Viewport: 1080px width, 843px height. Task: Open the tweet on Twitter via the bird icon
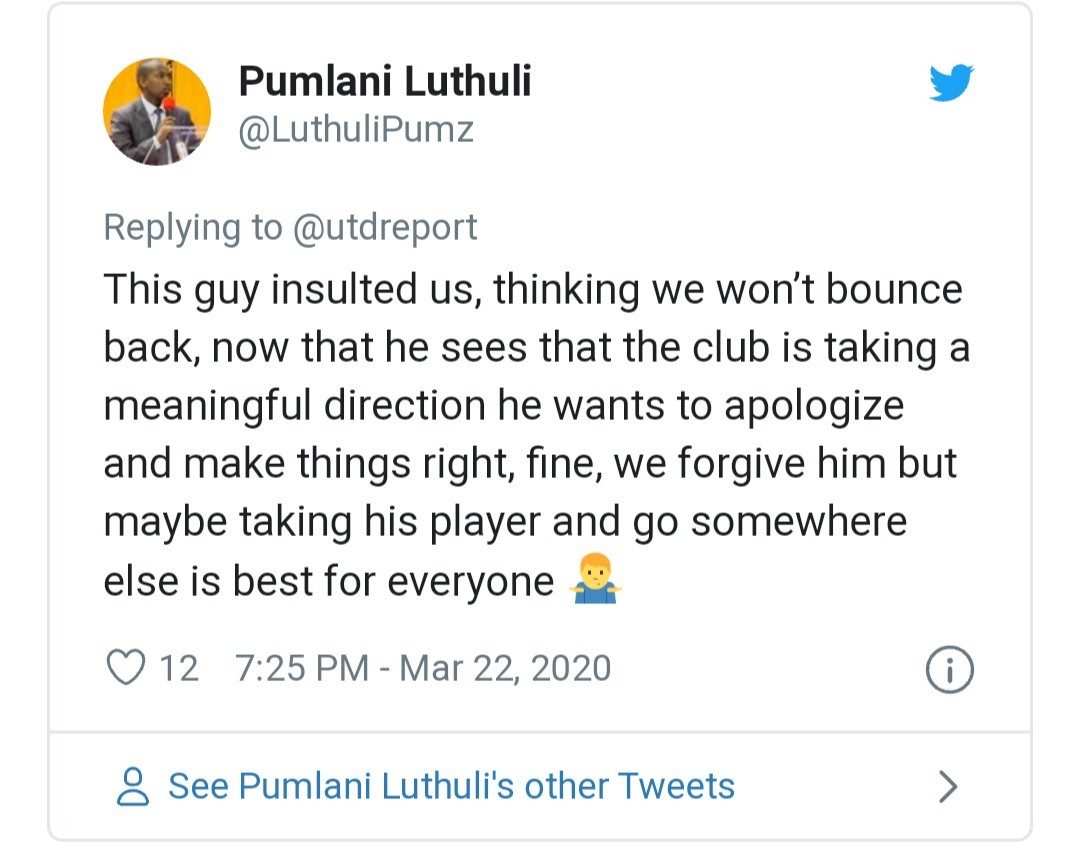(951, 84)
